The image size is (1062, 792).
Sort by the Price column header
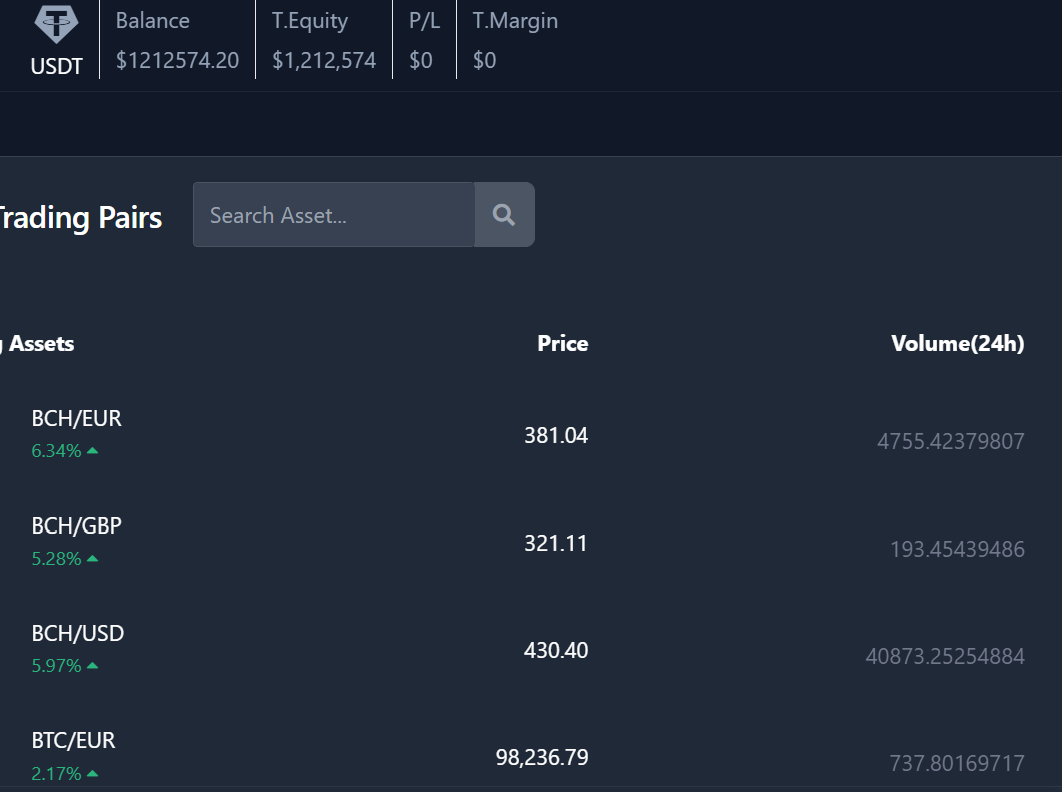click(562, 344)
